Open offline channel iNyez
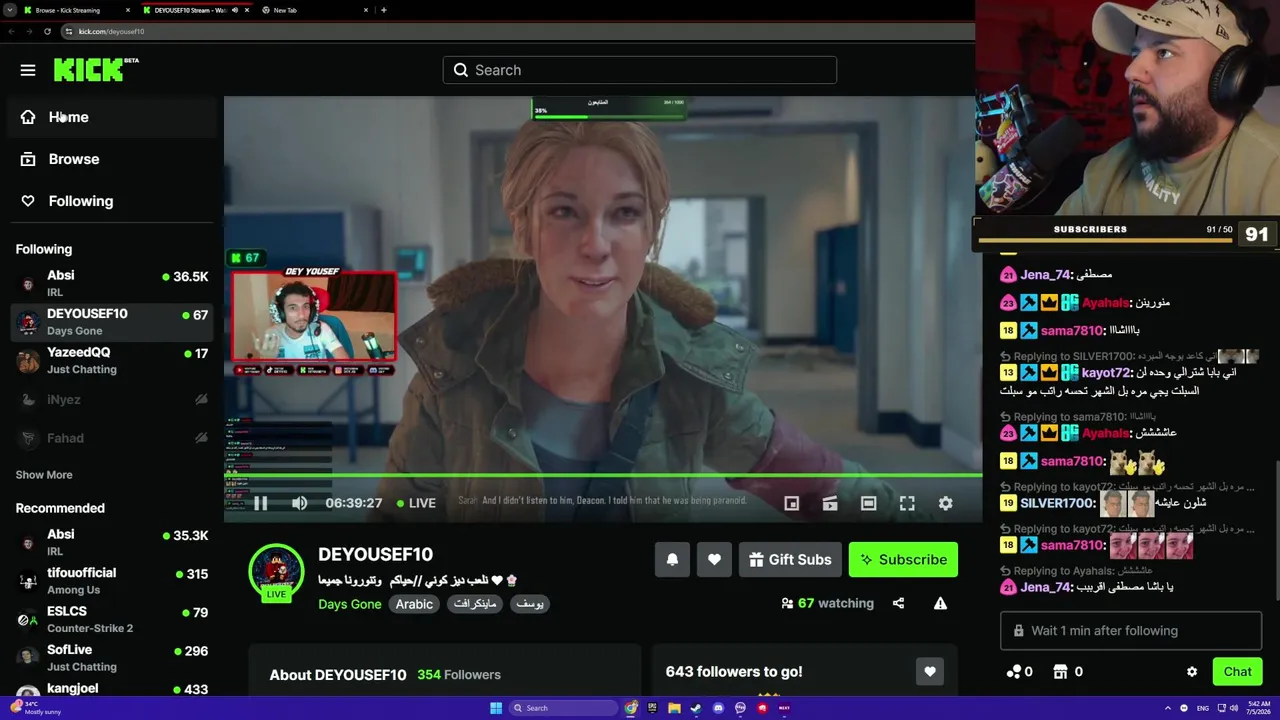The image size is (1280, 720). coord(111,400)
